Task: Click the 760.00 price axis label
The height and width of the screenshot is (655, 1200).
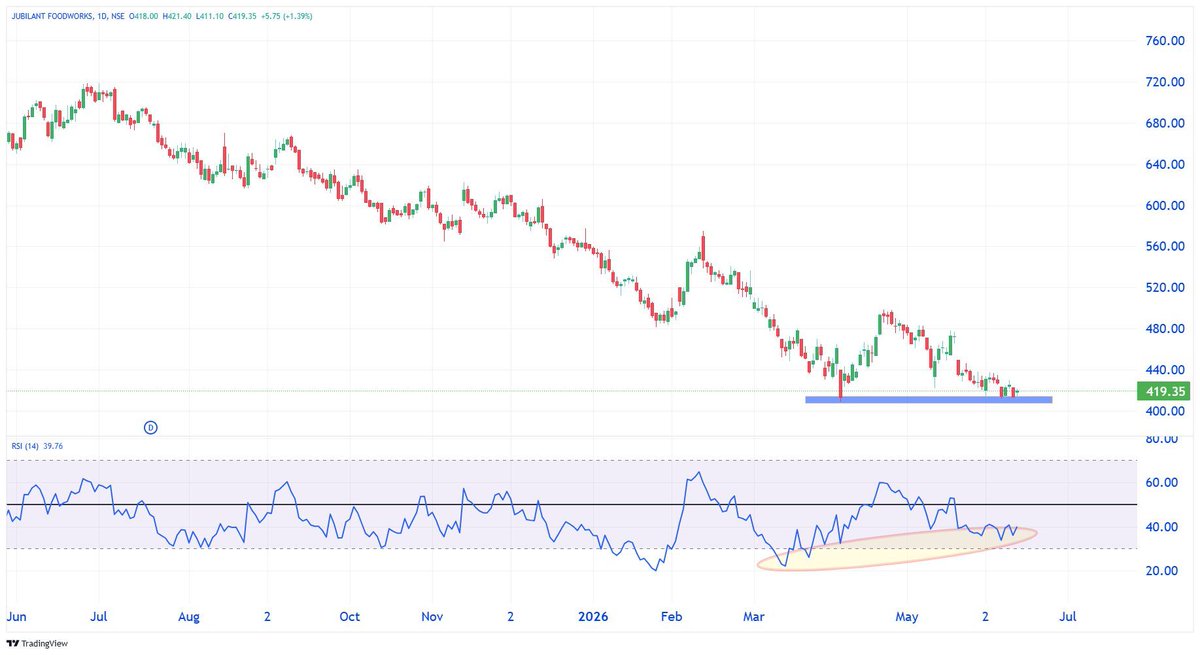Action: 1165,41
